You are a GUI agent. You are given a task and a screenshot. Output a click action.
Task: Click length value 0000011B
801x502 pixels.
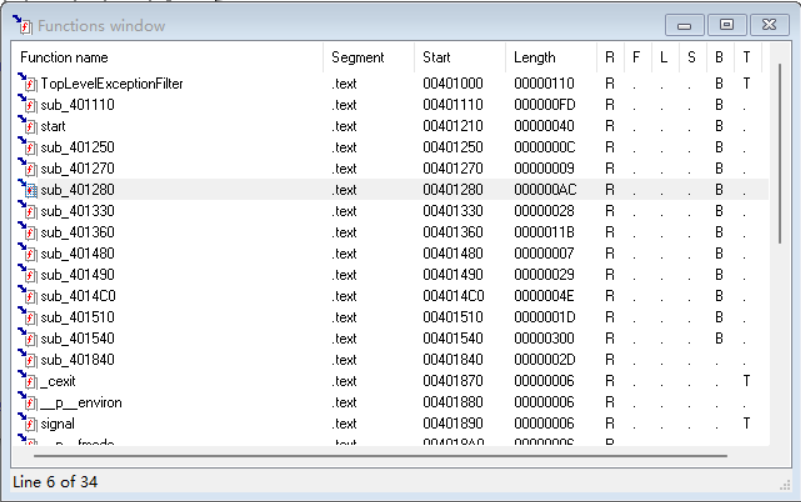(x=544, y=232)
